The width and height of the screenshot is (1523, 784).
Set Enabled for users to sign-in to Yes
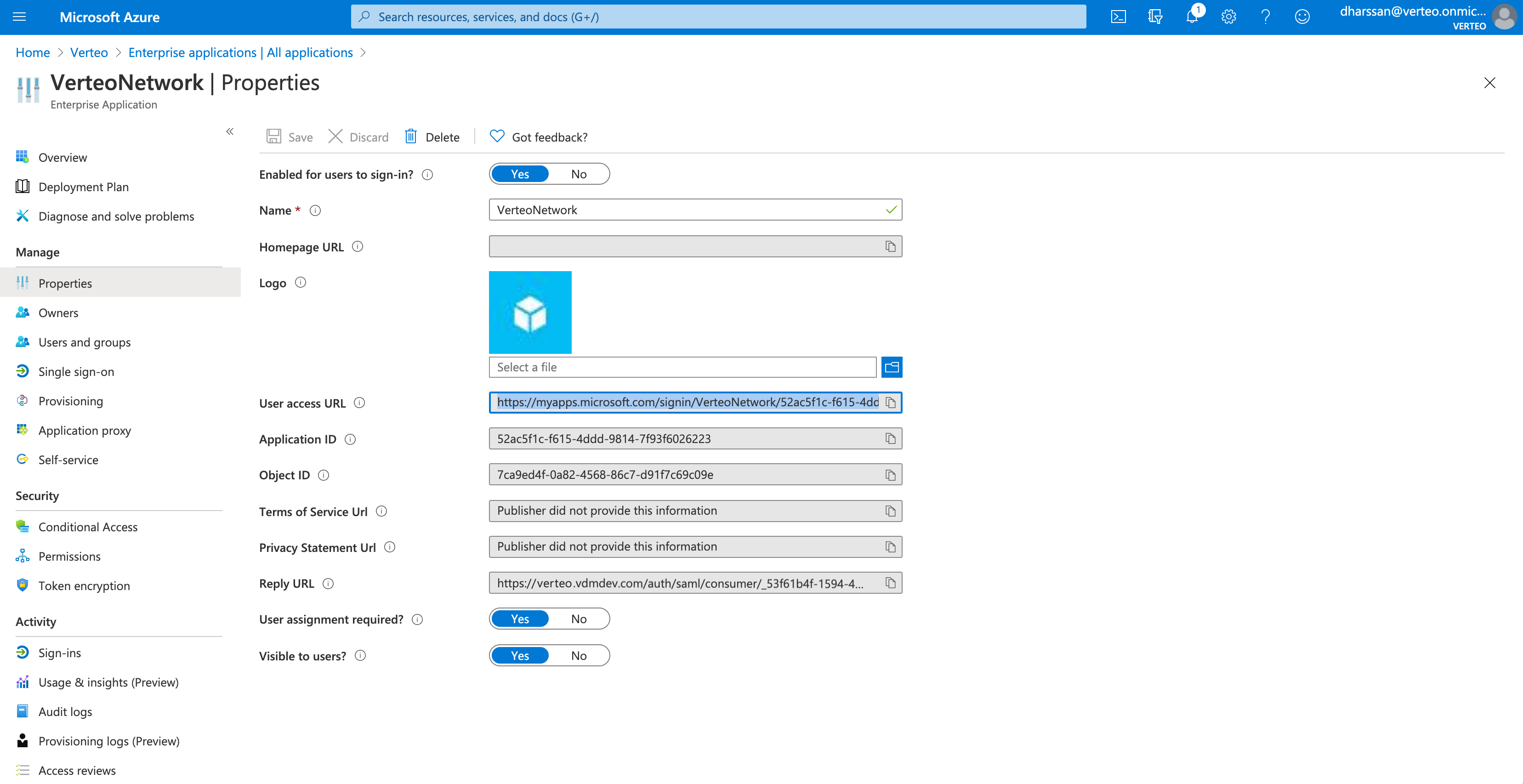520,174
